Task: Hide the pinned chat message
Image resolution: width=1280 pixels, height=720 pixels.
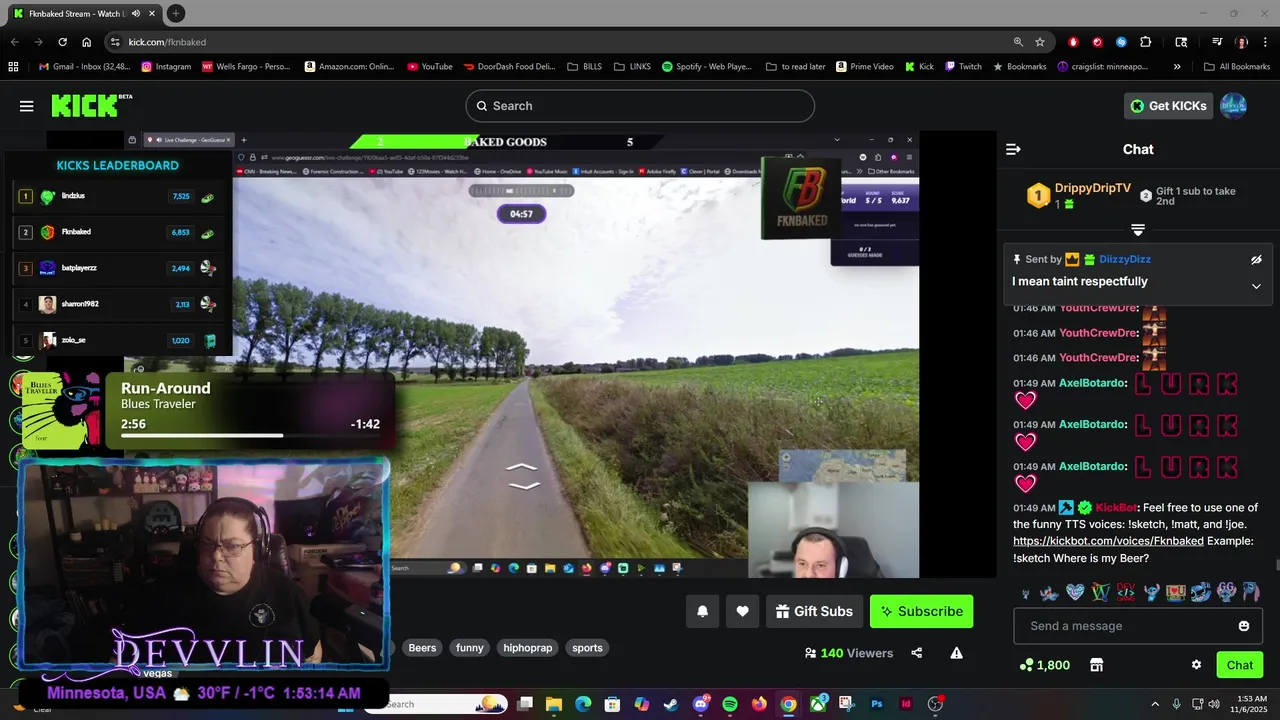Action: point(1257,259)
